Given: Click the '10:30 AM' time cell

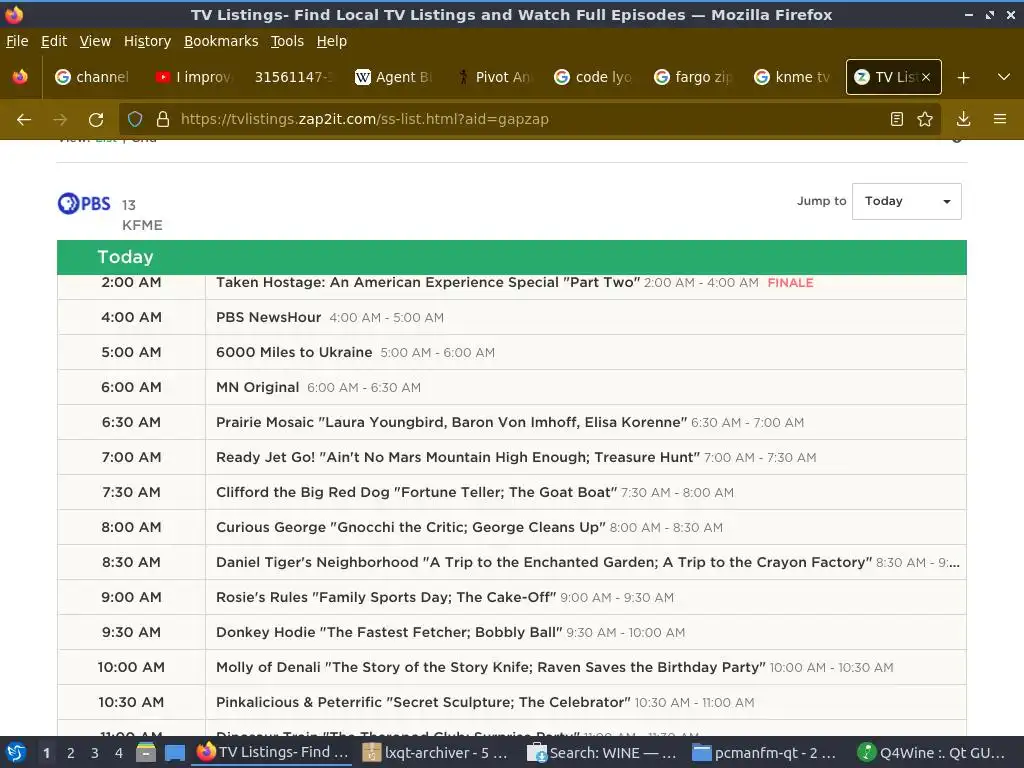Looking at the screenshot, I should tap(131, 702).
